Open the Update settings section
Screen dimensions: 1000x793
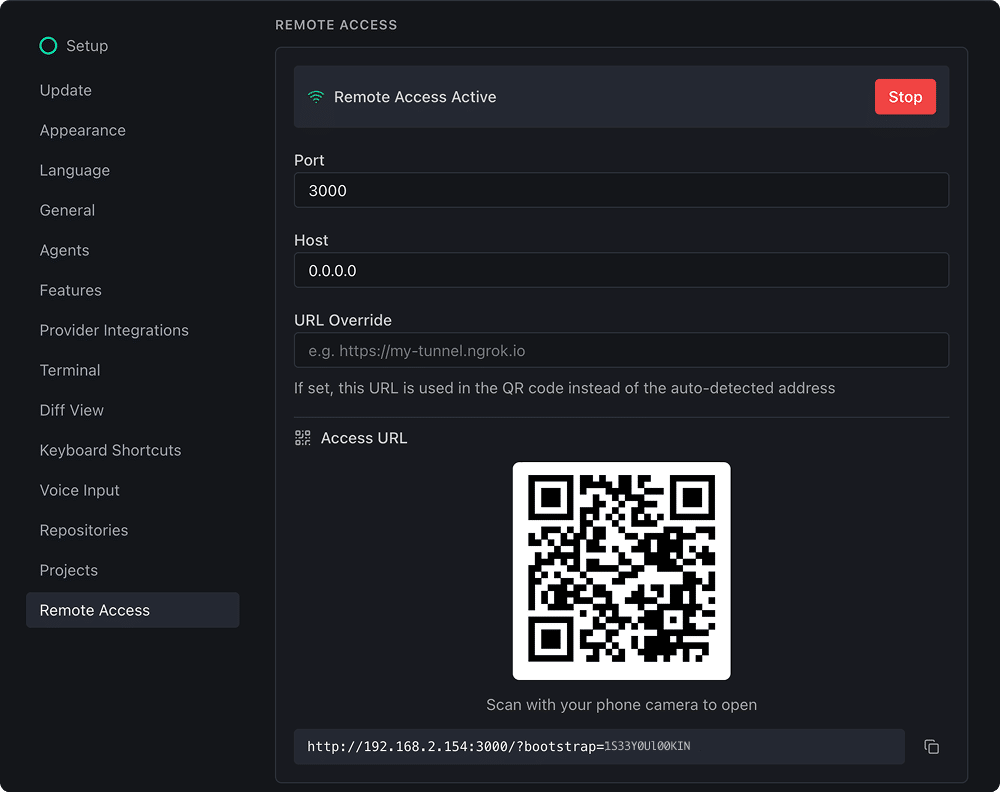point(66,90)
